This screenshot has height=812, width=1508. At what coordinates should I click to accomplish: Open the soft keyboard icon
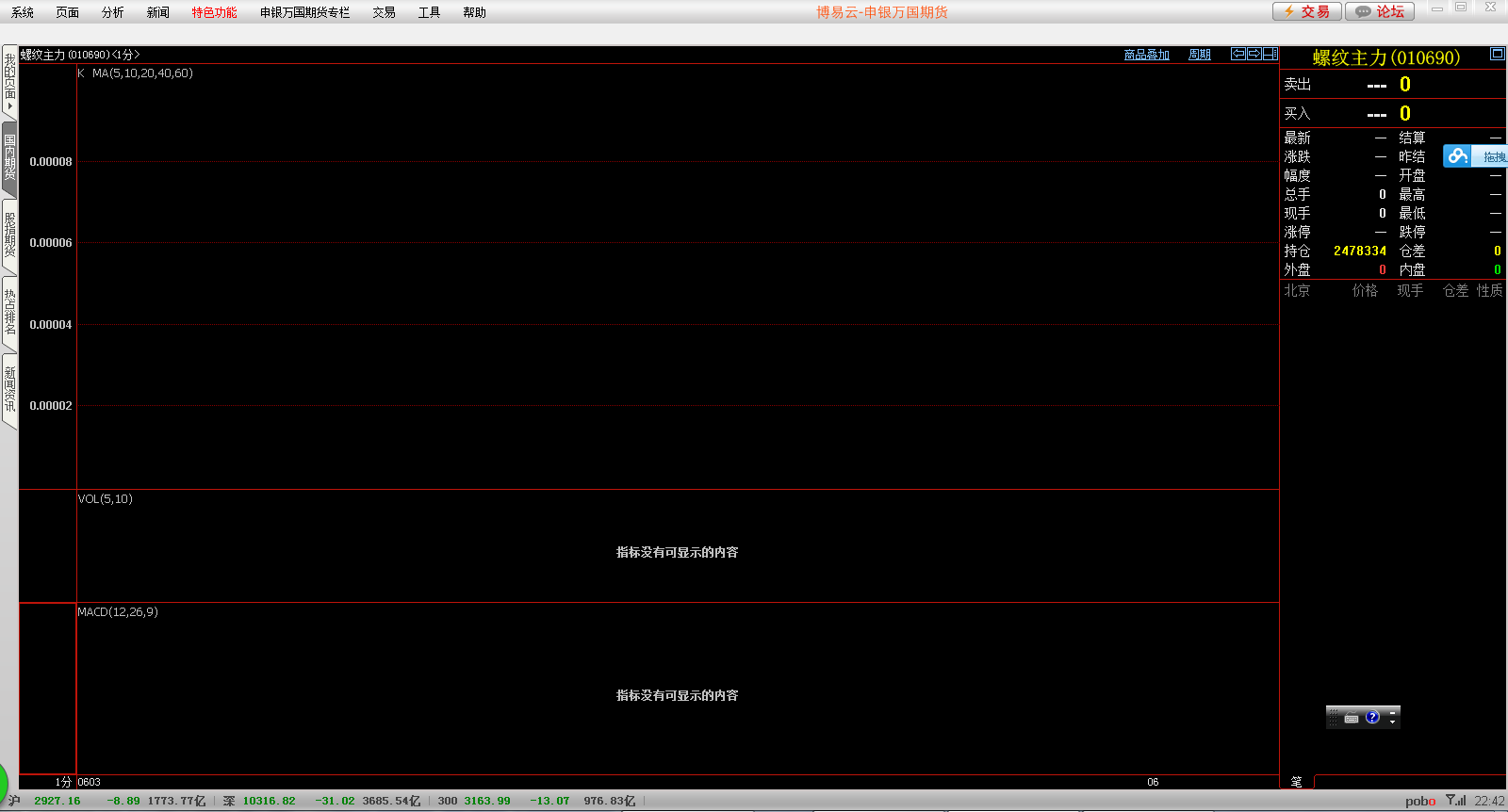click(1352, 718)
